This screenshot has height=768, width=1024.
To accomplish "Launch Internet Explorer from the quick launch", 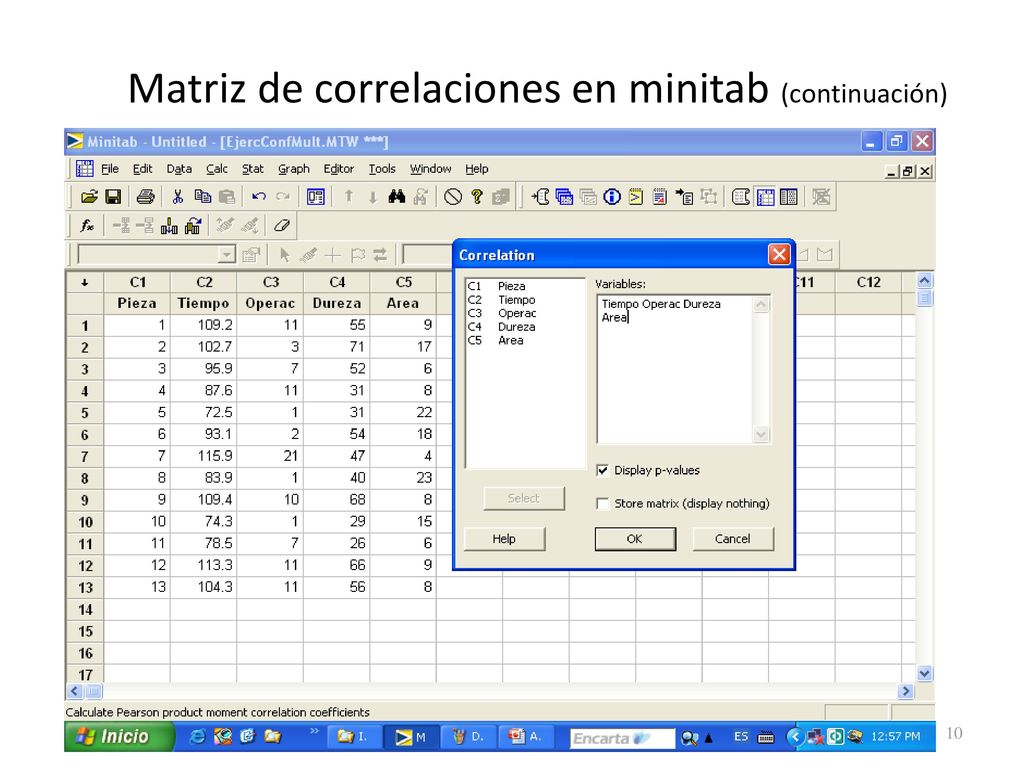I will tap(197, 737).
